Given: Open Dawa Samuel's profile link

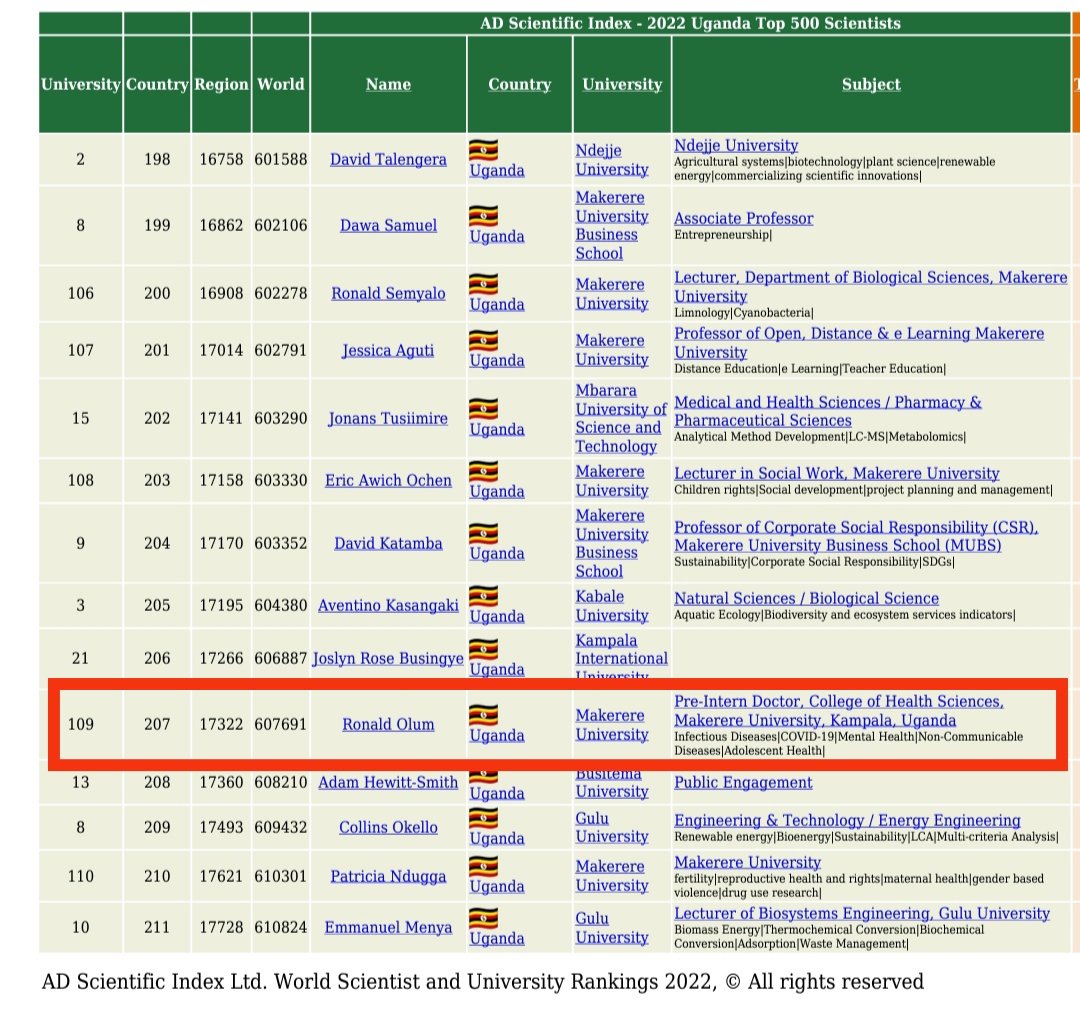Looking at the screenshot, I should click(x=388, y=225).
